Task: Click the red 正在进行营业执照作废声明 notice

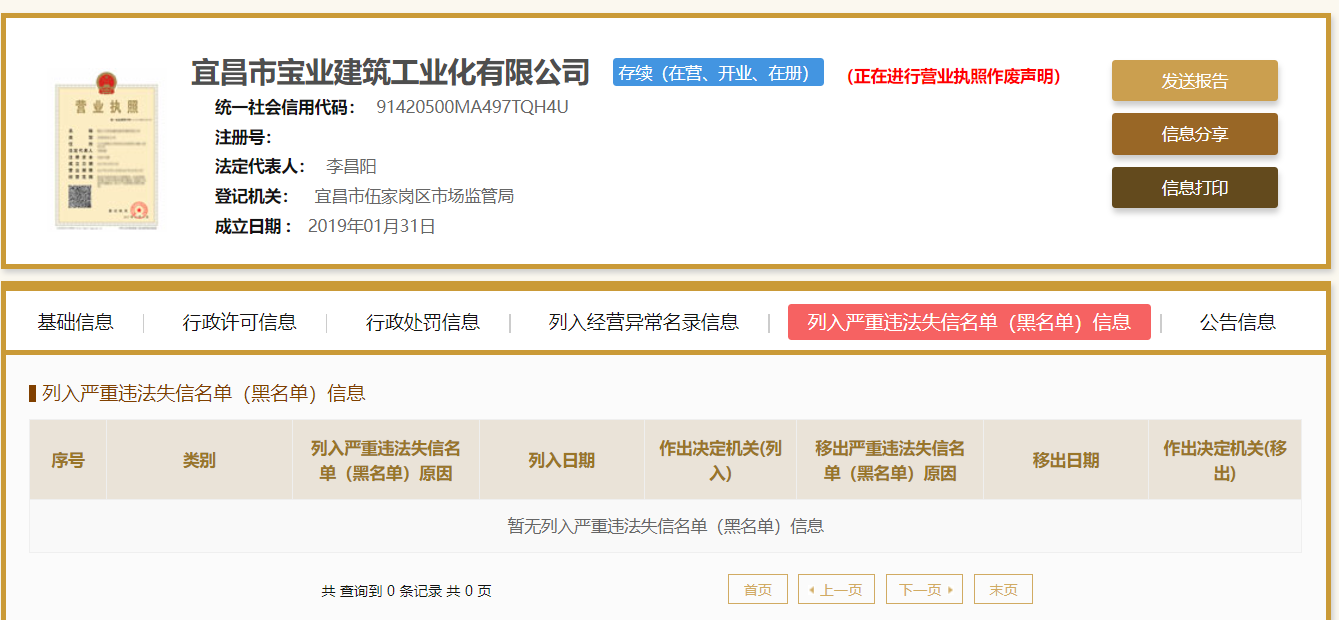Action: (954, 76)
